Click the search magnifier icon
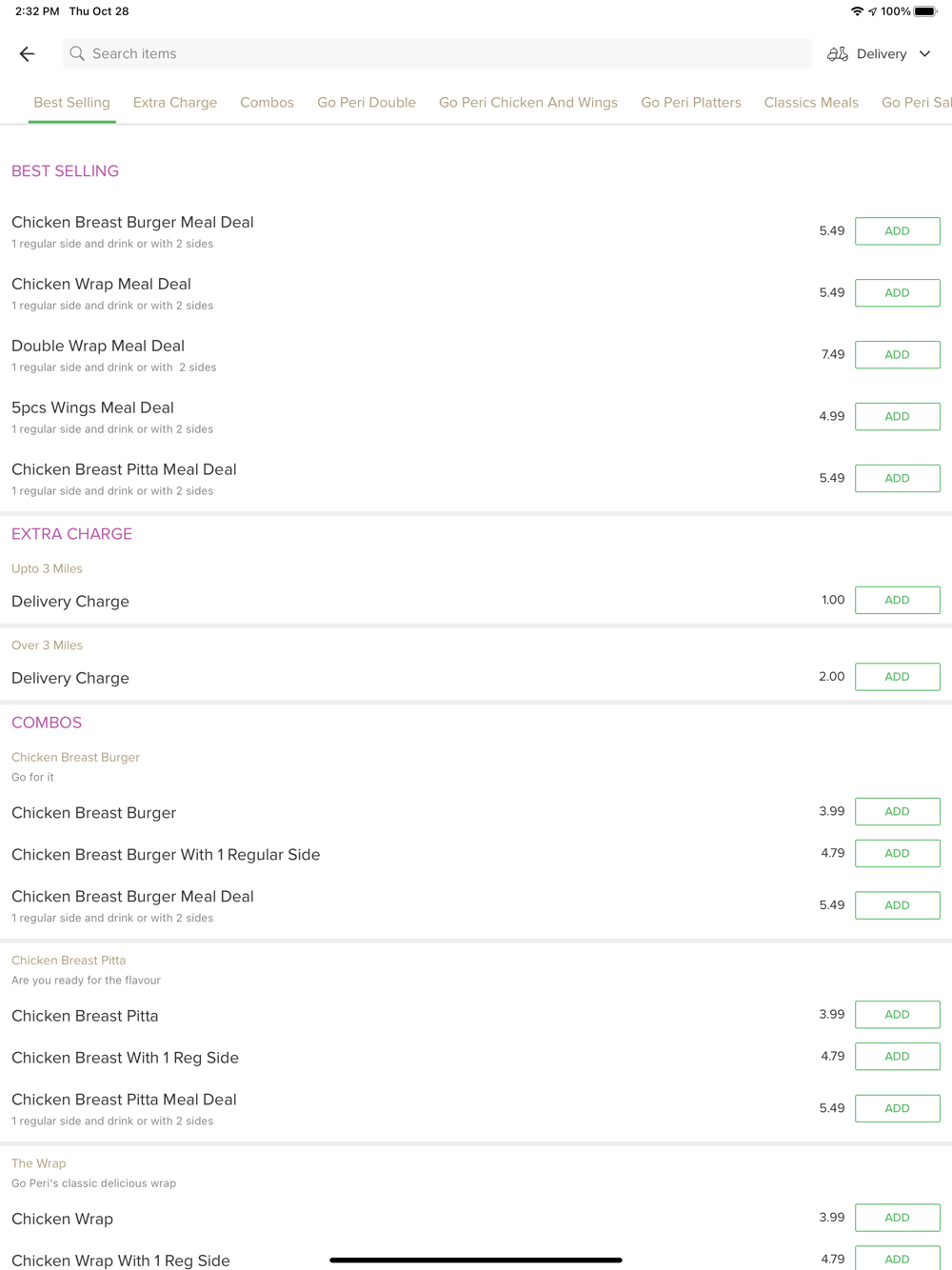 (77, 54)
